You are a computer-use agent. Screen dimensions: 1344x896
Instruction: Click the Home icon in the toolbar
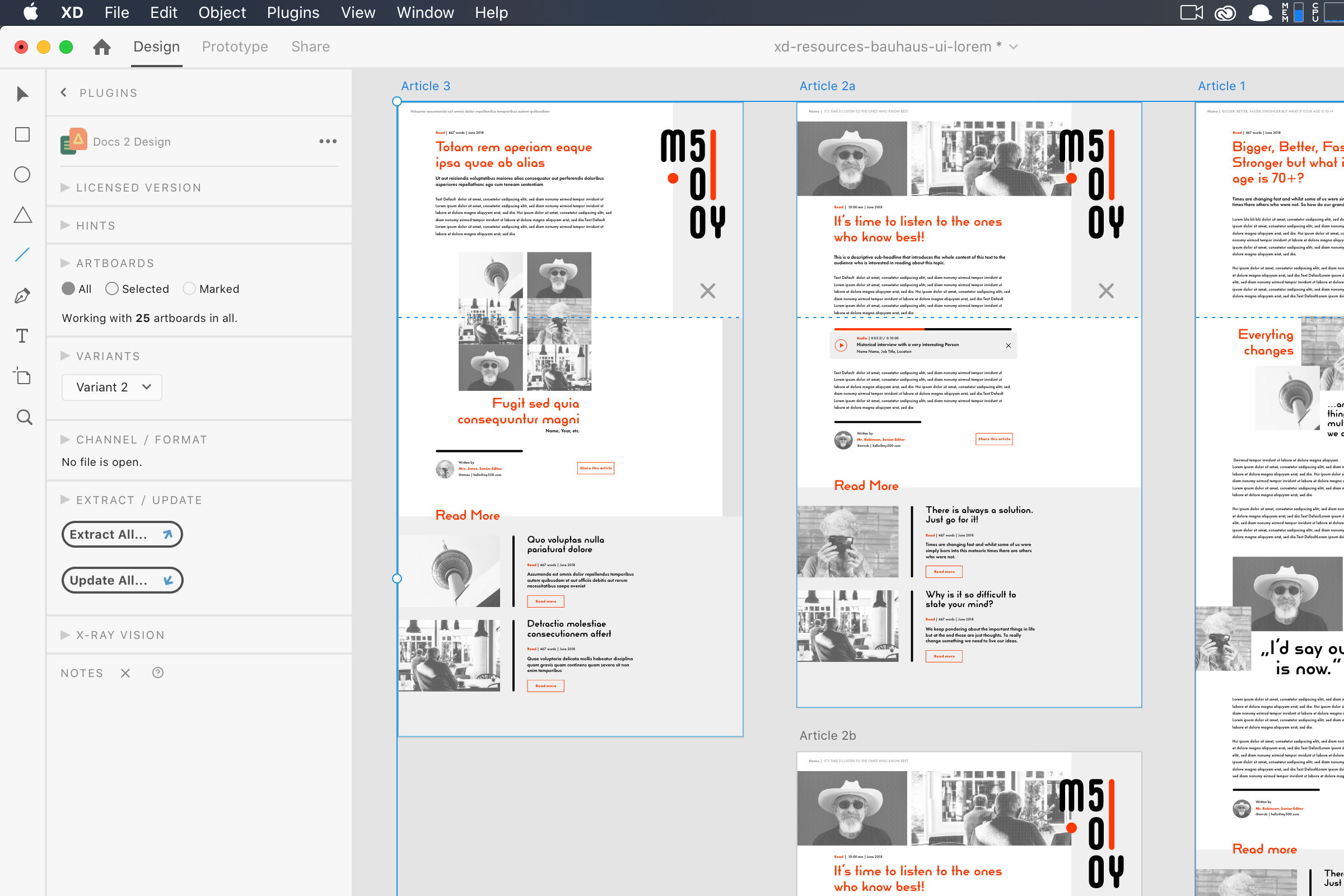(x=101, y=47)
